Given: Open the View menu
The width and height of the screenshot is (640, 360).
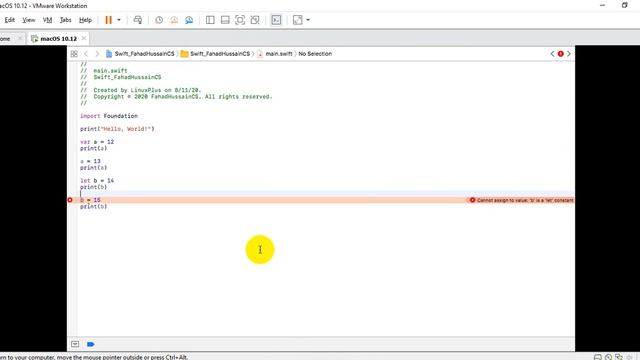Looking at the screenshot, I should pyautogui.click(x=29, y=20).
